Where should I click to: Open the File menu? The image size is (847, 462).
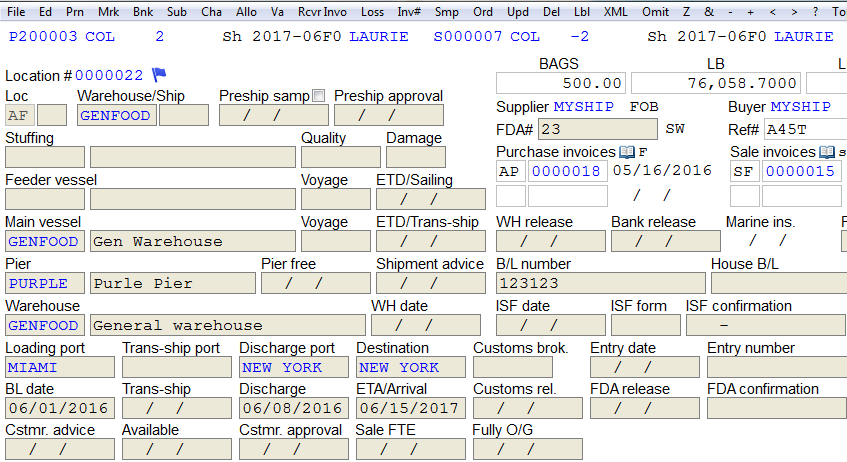point(16,11)
